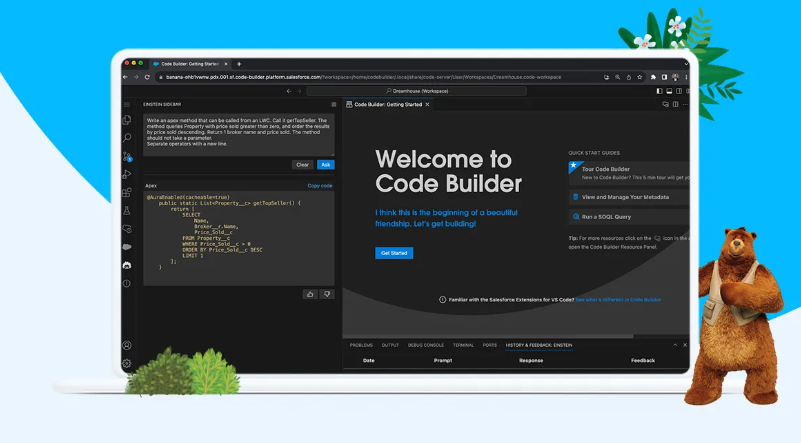Click the Einstein prompt text area
Screen dimensions: 801x443
(x=239, y=135)
